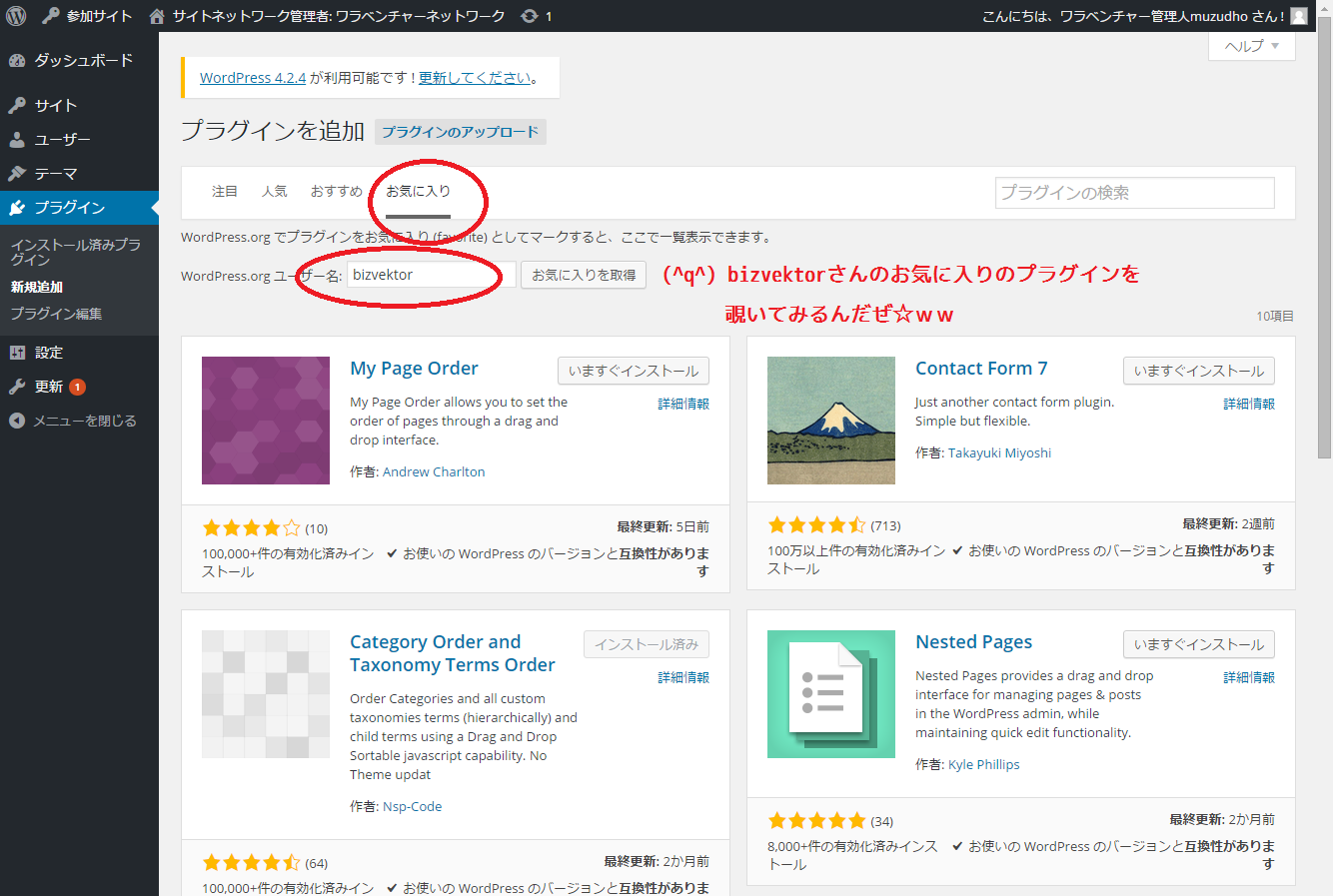
Task: Click Nested Pages five-star rating
Action: [816, 821]
